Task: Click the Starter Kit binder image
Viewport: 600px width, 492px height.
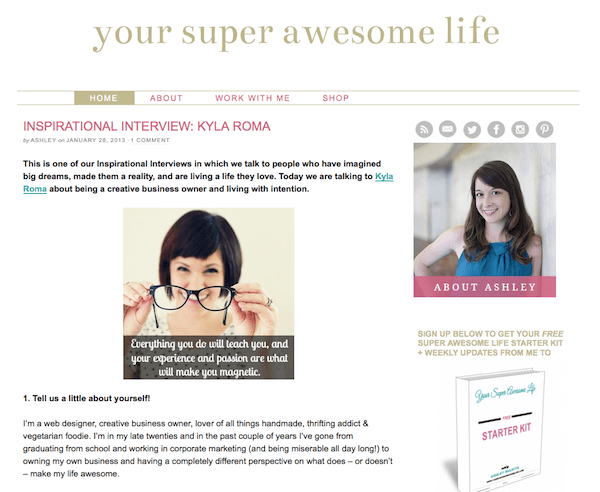Action: point(497,430)
